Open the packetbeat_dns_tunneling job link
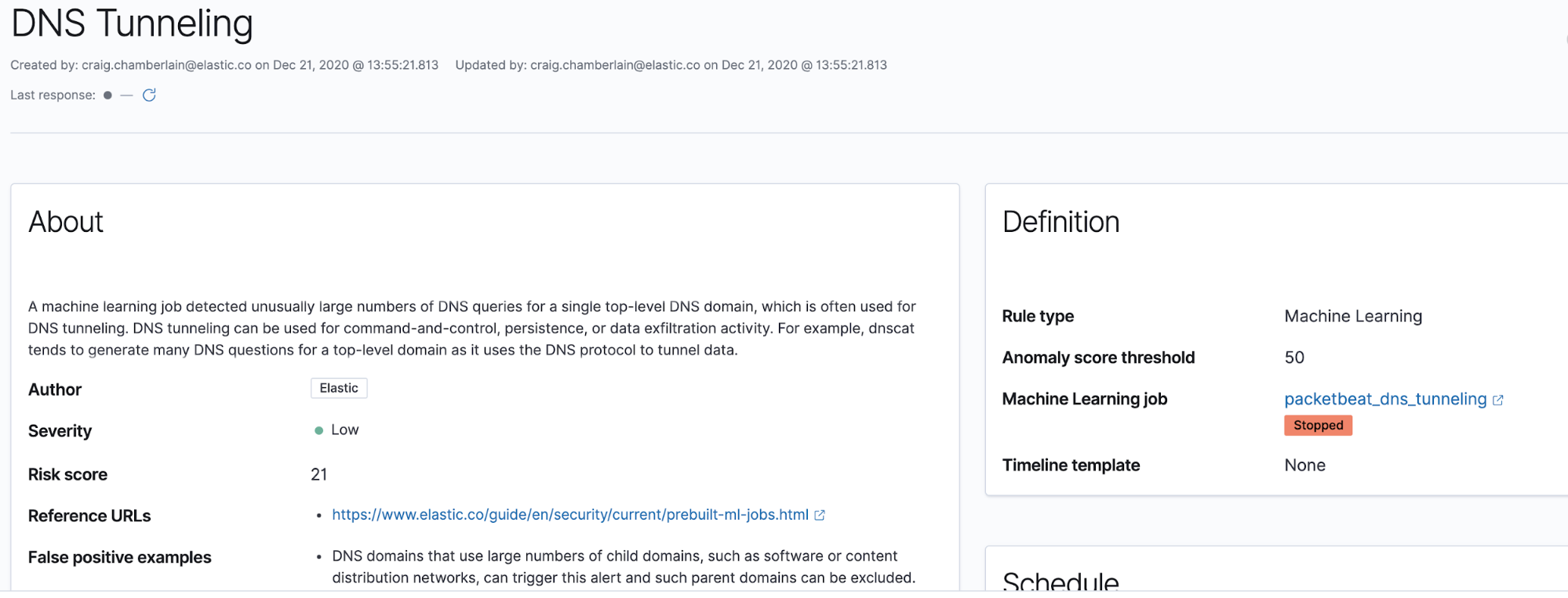The image size is (1568, 598). [x=1385, y=399]
